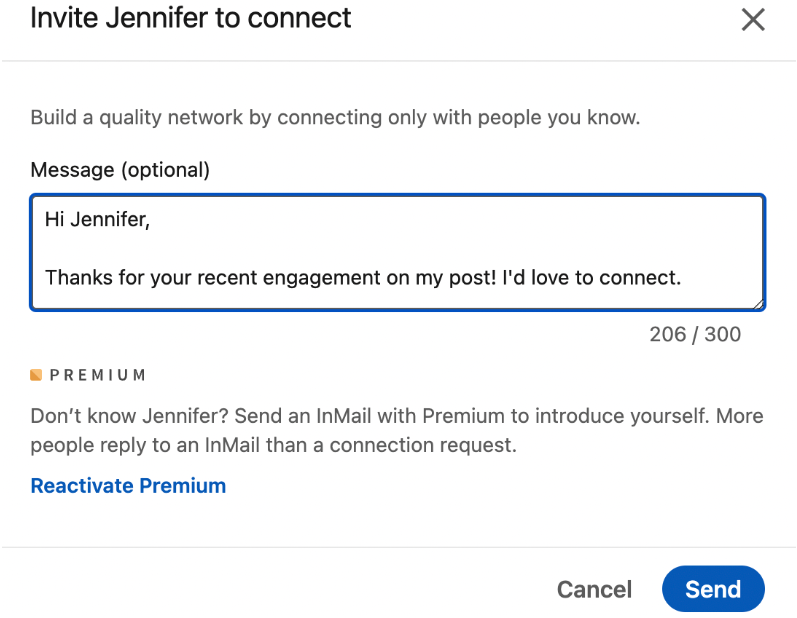
Task: Click the PREMIUM label text
Action: point(97,375)
